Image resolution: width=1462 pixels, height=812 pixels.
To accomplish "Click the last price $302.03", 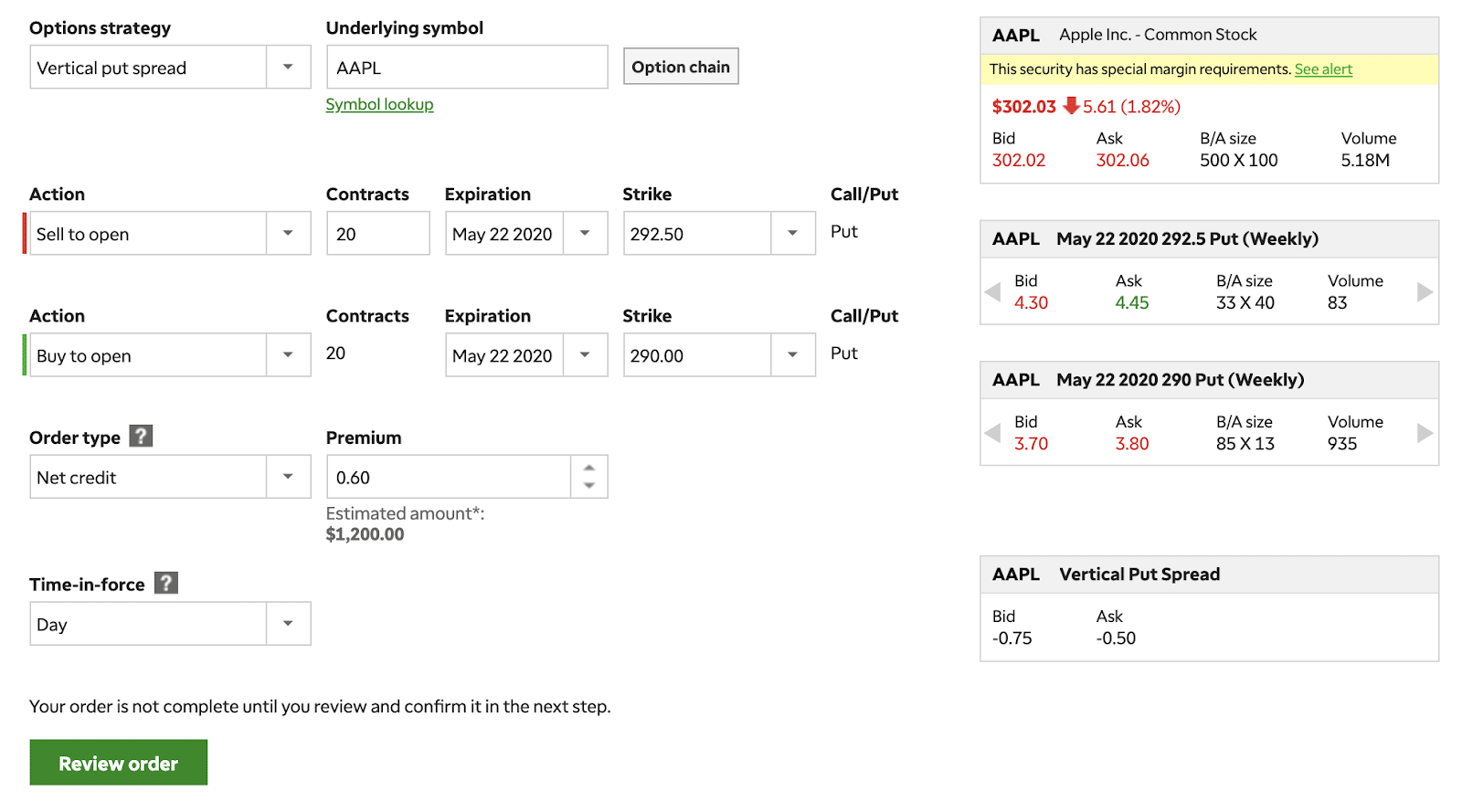I will [x=1024, y=107].
